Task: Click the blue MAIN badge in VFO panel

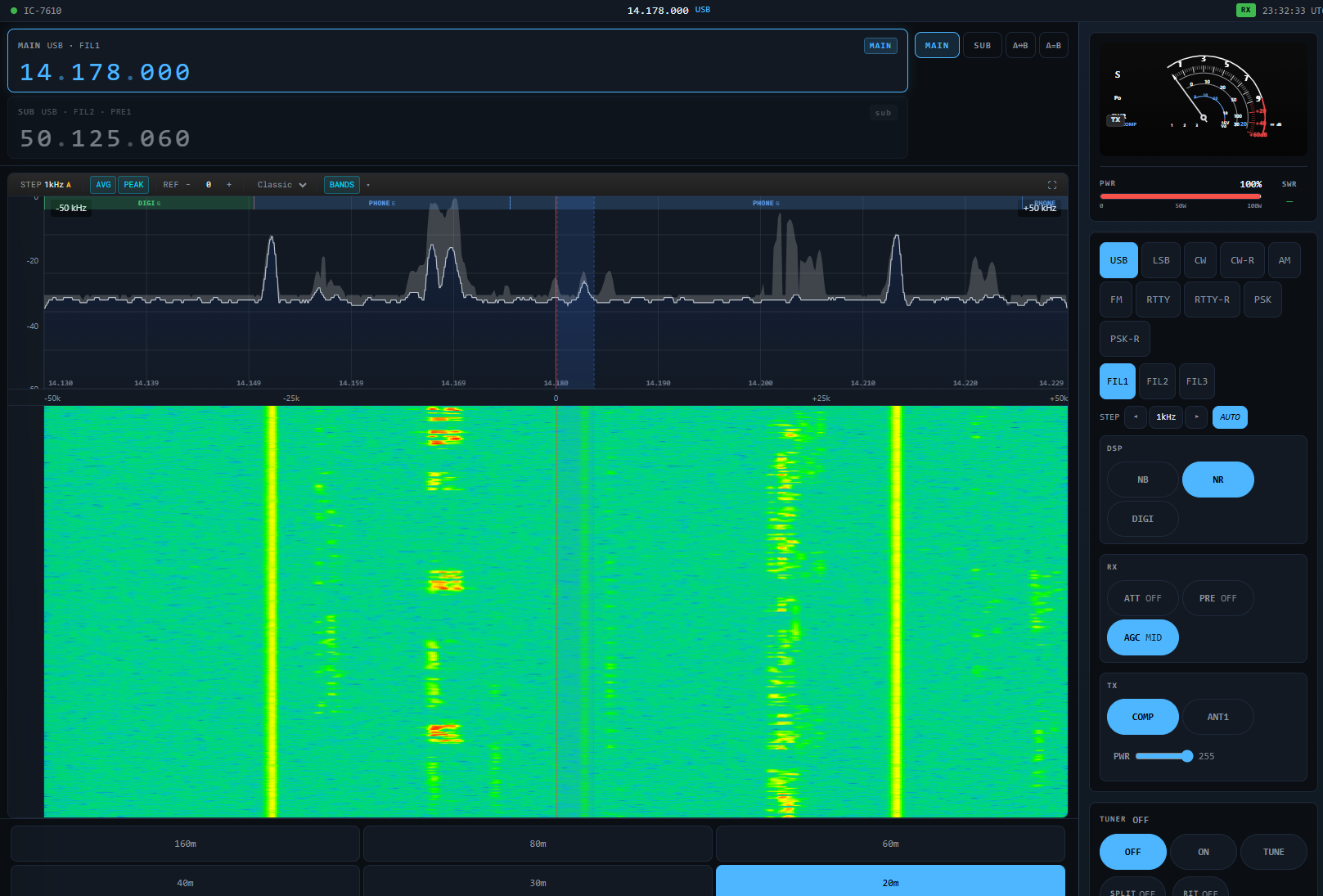Action: coord(880,46)
